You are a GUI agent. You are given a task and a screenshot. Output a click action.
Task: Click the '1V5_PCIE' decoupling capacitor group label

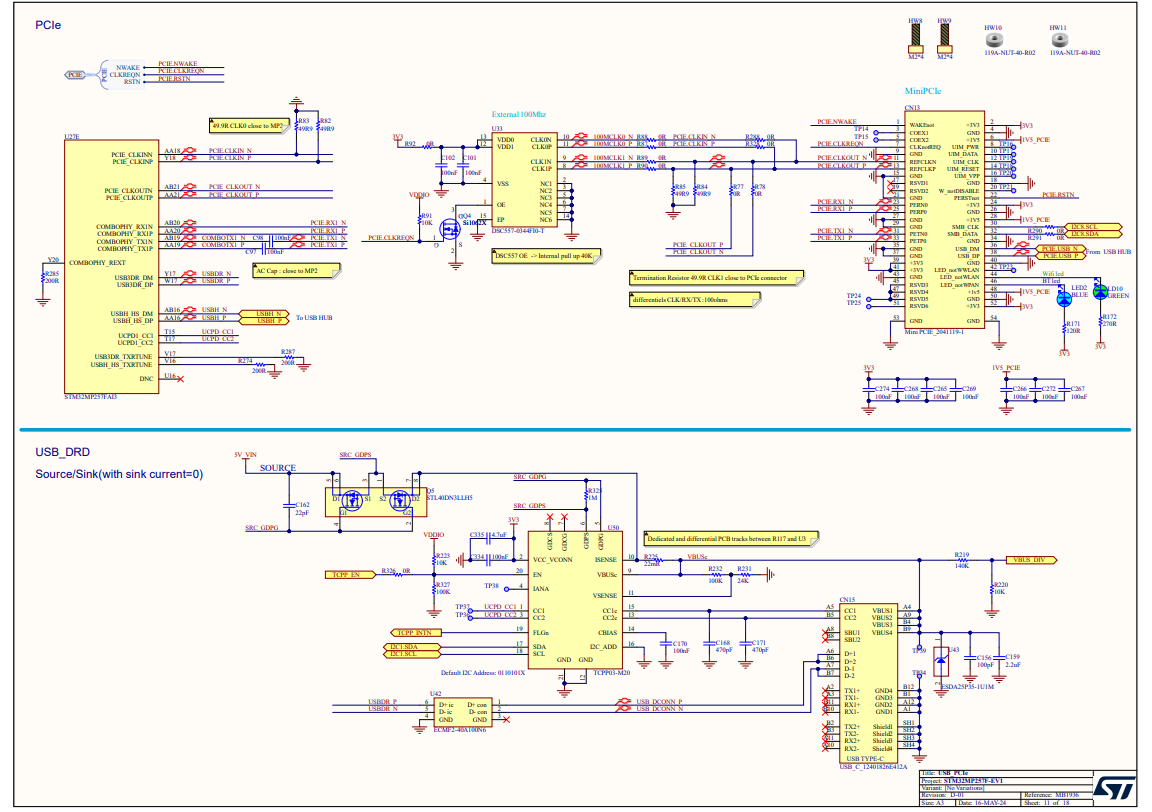1006,368
